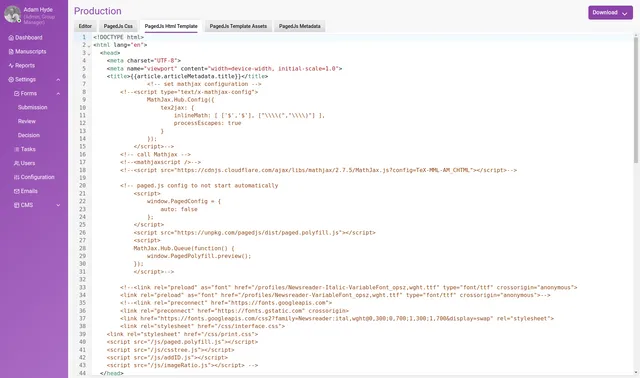Open Users management

28,163
